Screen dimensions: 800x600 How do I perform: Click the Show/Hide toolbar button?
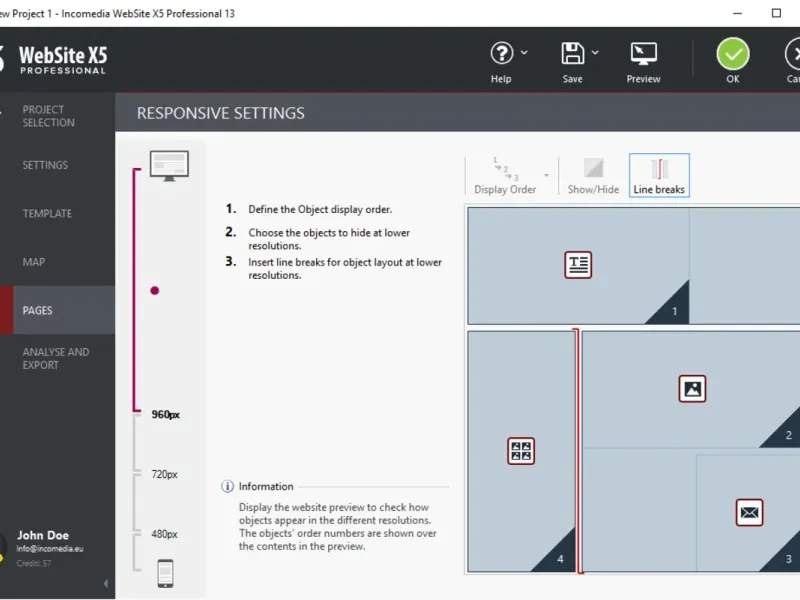(x=593, y=176)
